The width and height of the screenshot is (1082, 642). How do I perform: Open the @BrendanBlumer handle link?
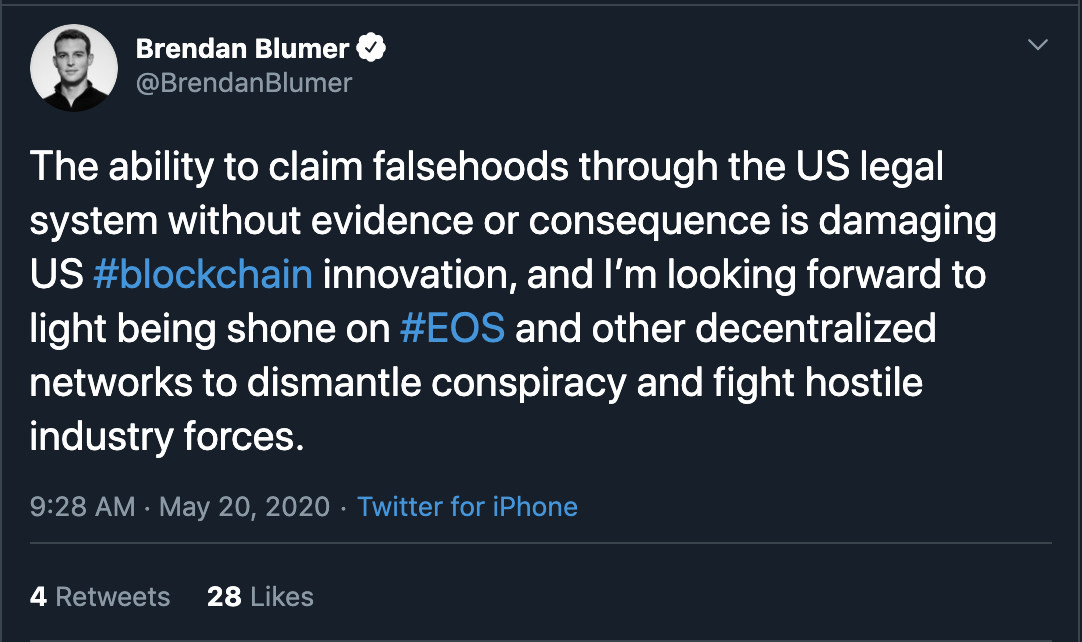pos(243,82)
